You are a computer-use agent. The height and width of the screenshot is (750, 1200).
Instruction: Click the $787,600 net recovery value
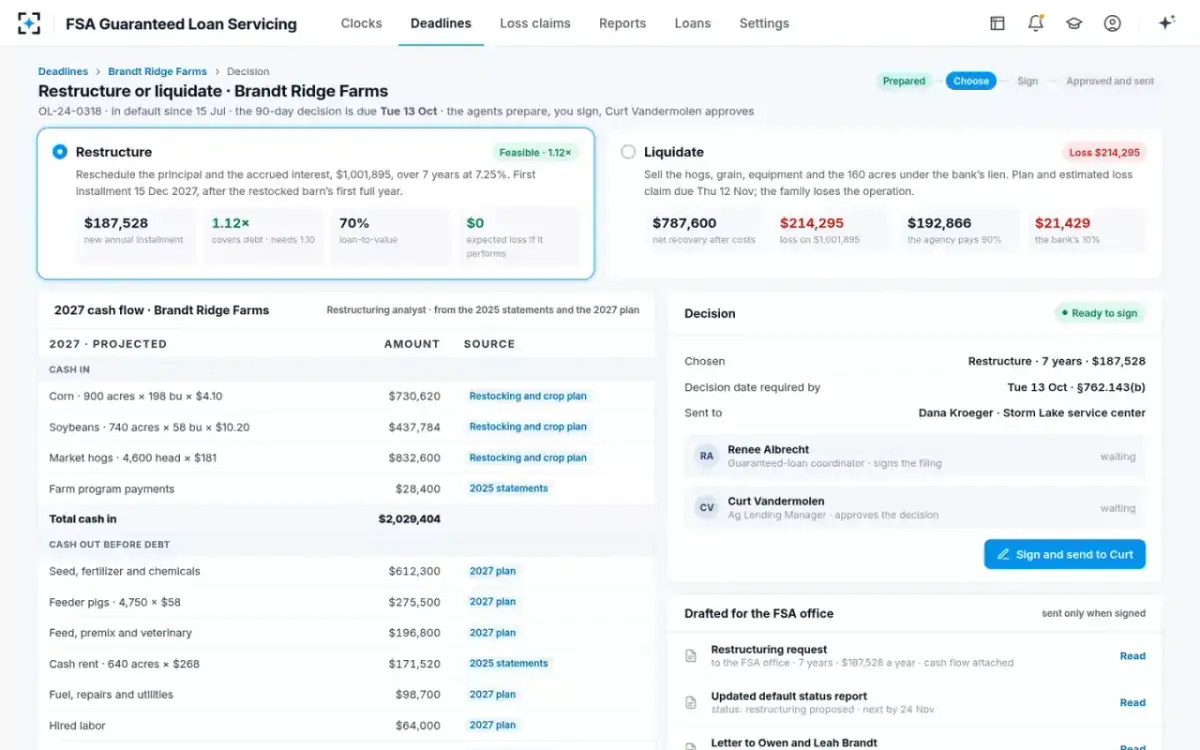tap(685, 223)
